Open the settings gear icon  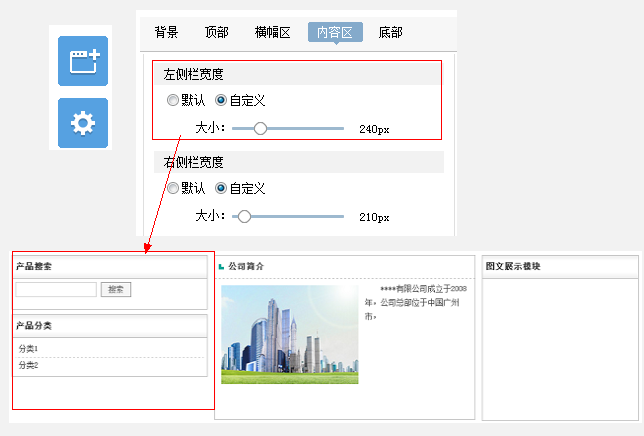83,123
